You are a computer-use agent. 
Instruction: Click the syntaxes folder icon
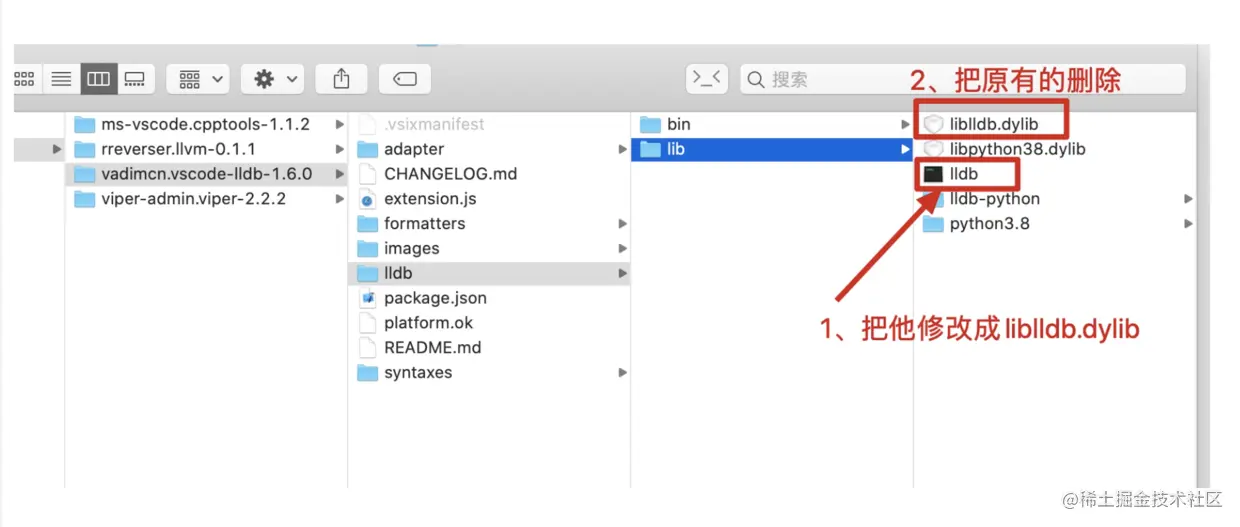click(x=367, y=373)
